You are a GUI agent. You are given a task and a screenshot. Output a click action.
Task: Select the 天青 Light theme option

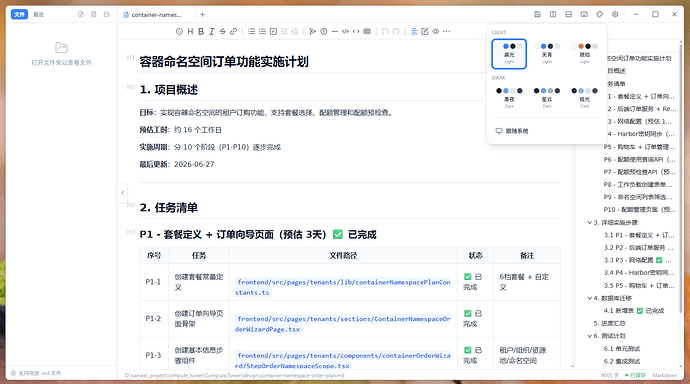547,54
